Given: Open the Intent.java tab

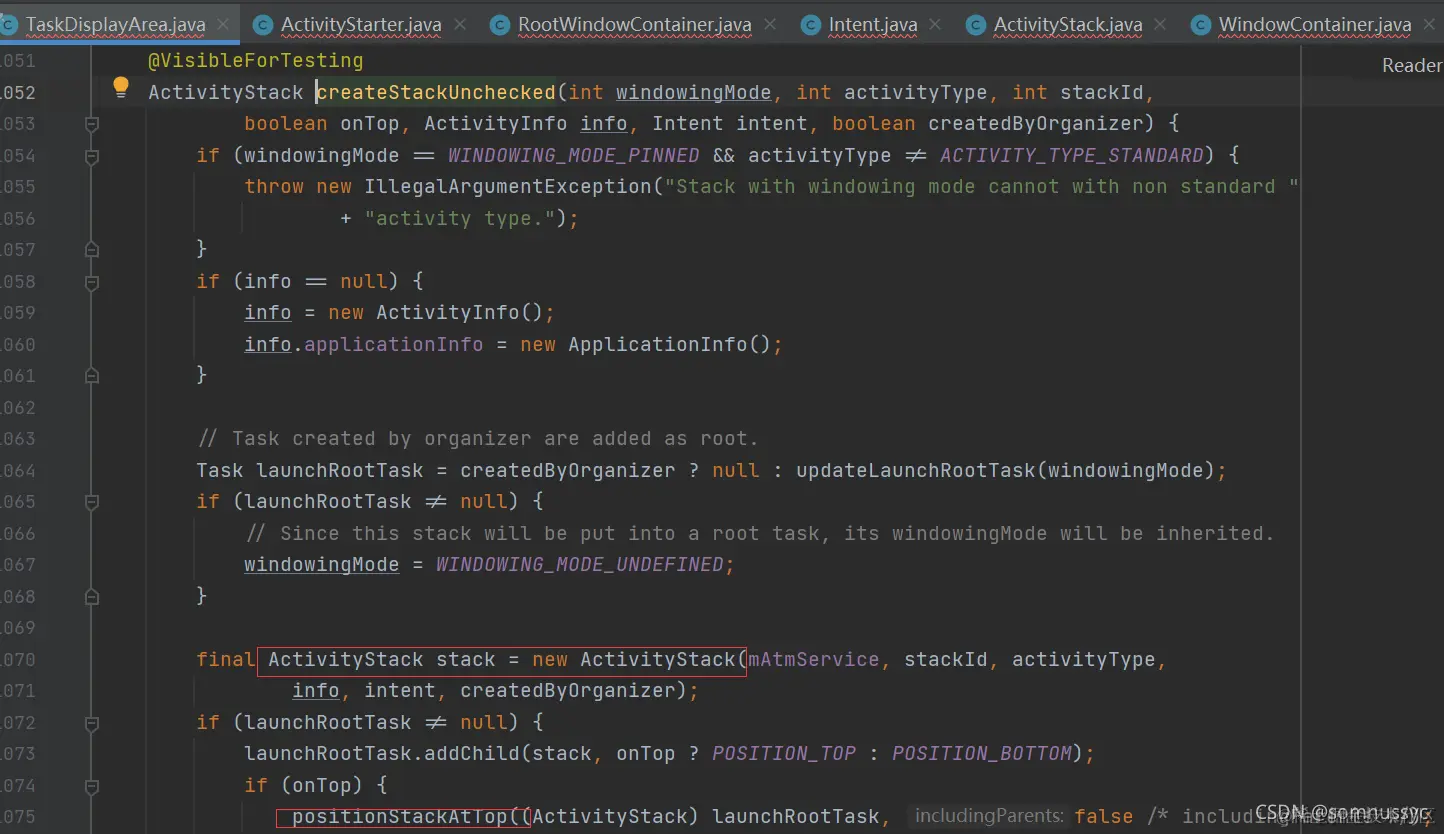Looking at the screenshot, I should click(873, 24).
